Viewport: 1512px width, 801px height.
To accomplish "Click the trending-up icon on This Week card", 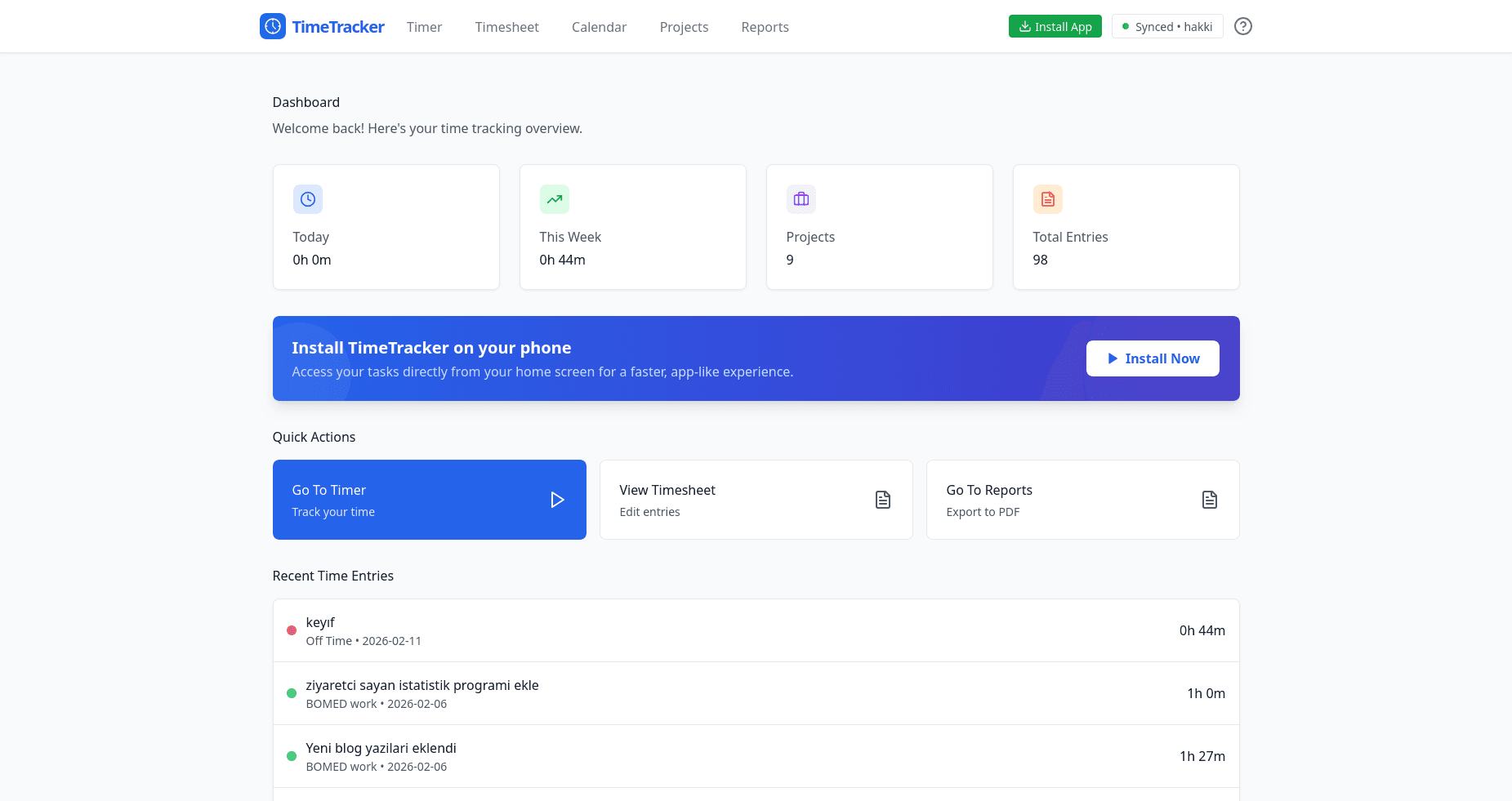I will pos(554,198).
